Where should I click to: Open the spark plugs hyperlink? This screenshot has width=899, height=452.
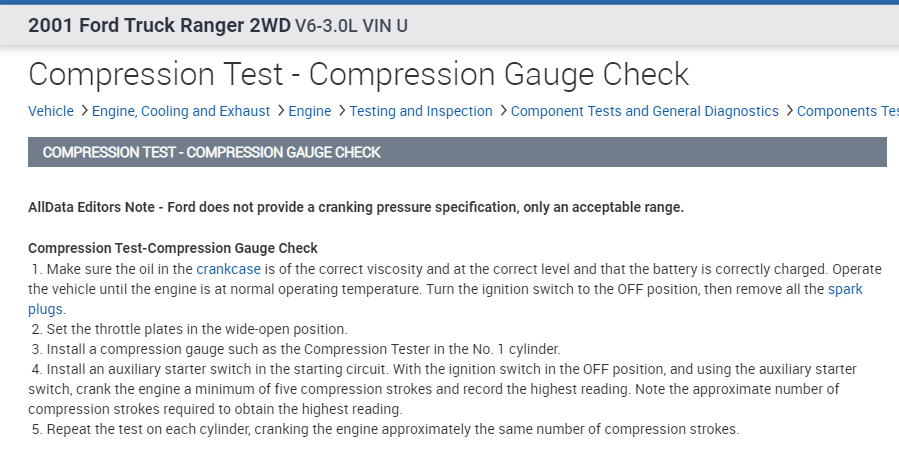(845, 289)
